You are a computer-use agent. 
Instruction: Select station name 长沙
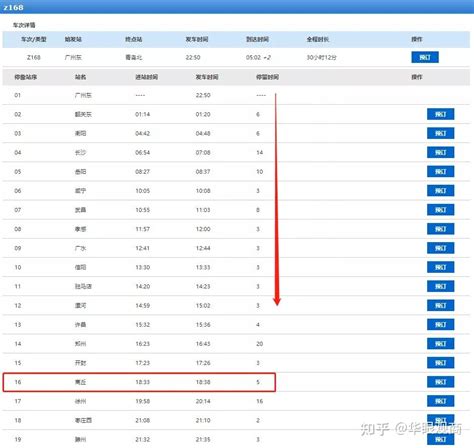coord(80,153)
